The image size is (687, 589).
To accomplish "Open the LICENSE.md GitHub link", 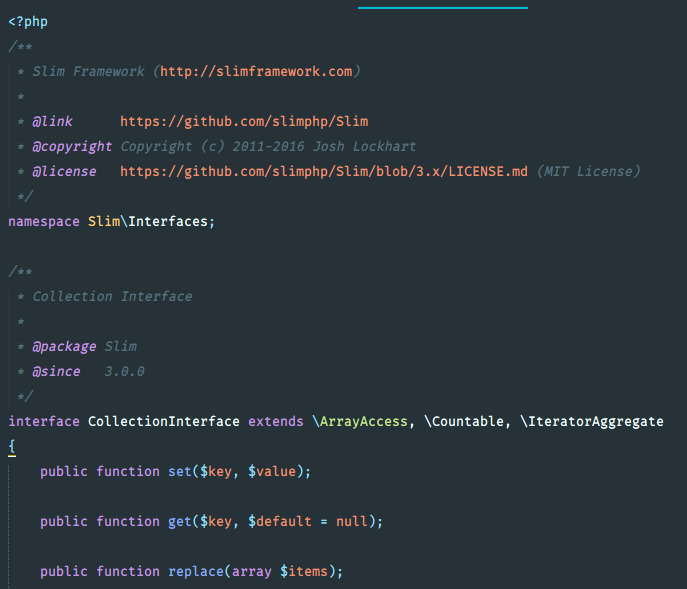I will (324, 171).
